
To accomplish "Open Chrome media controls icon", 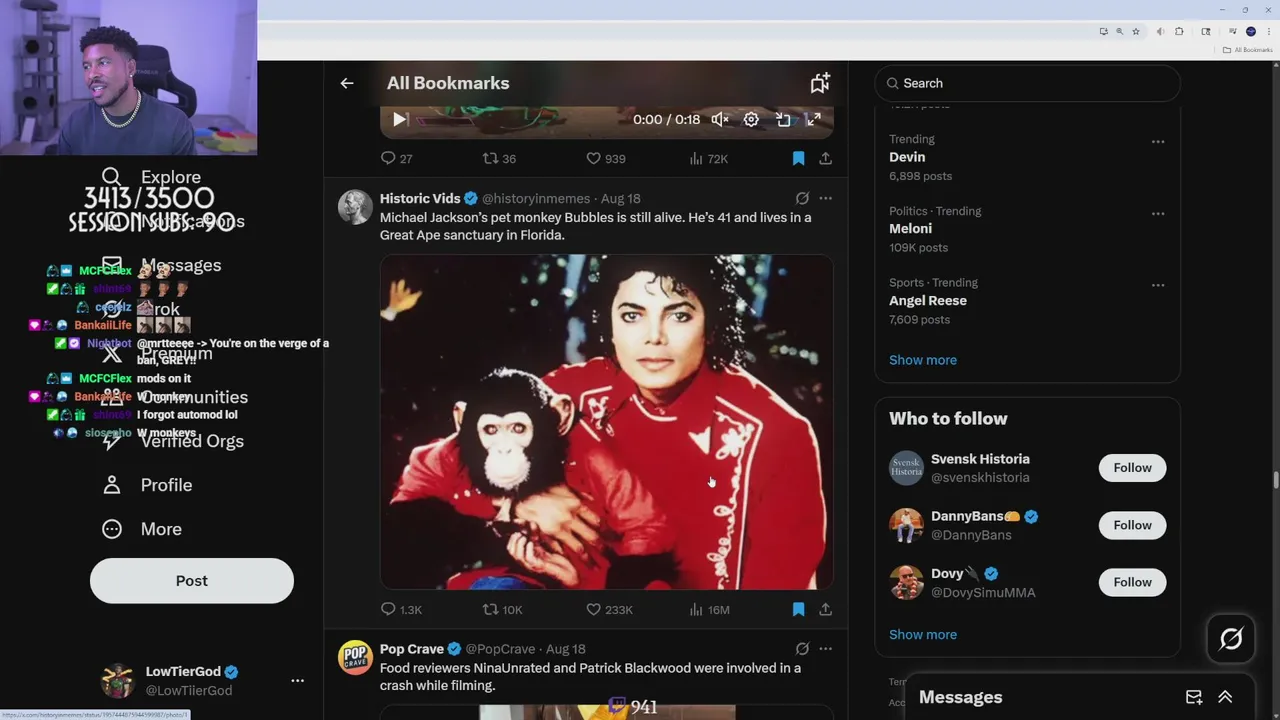I will (1233, 31).
